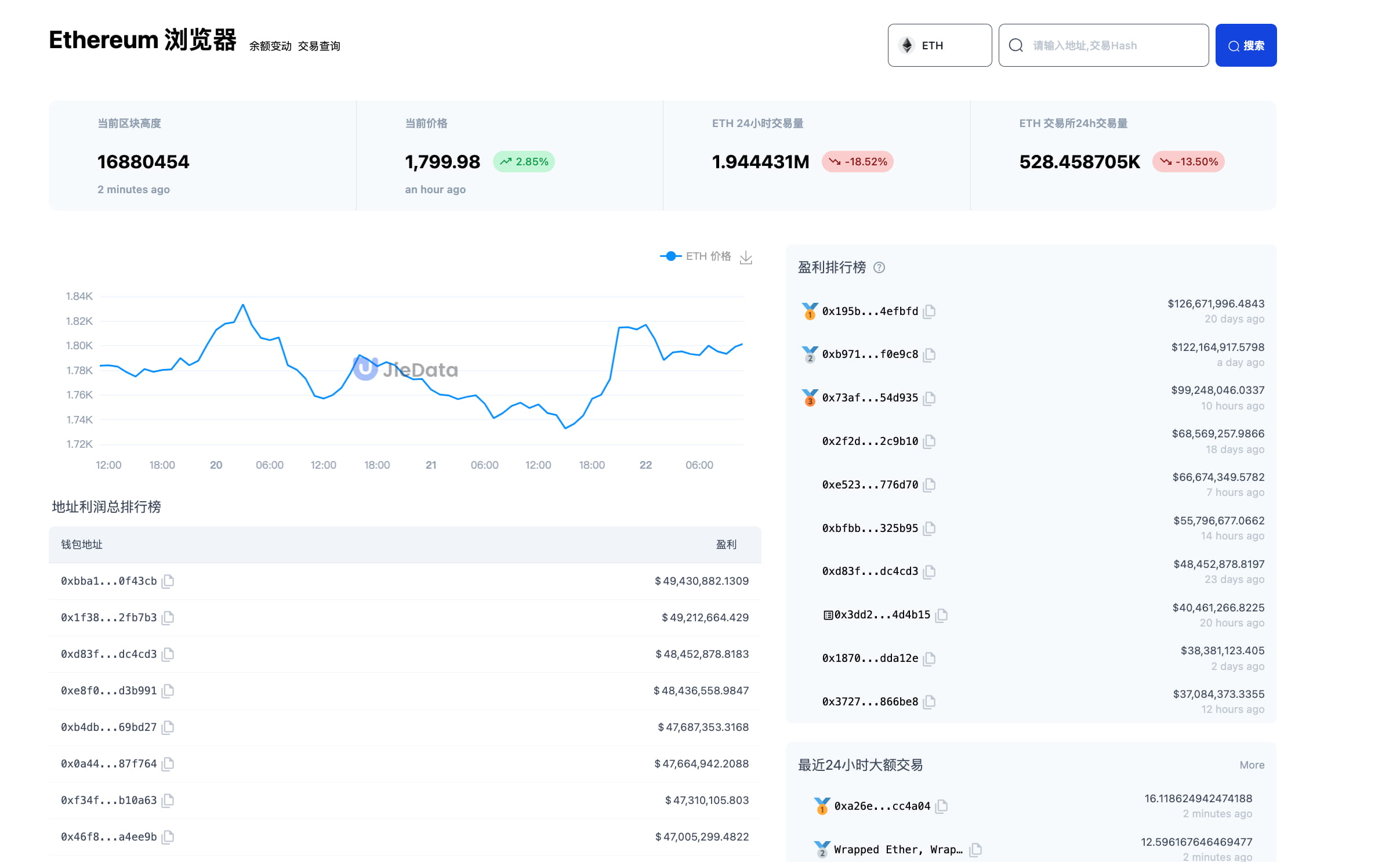Click the 2.85% price change badge

tap(524, 162)
